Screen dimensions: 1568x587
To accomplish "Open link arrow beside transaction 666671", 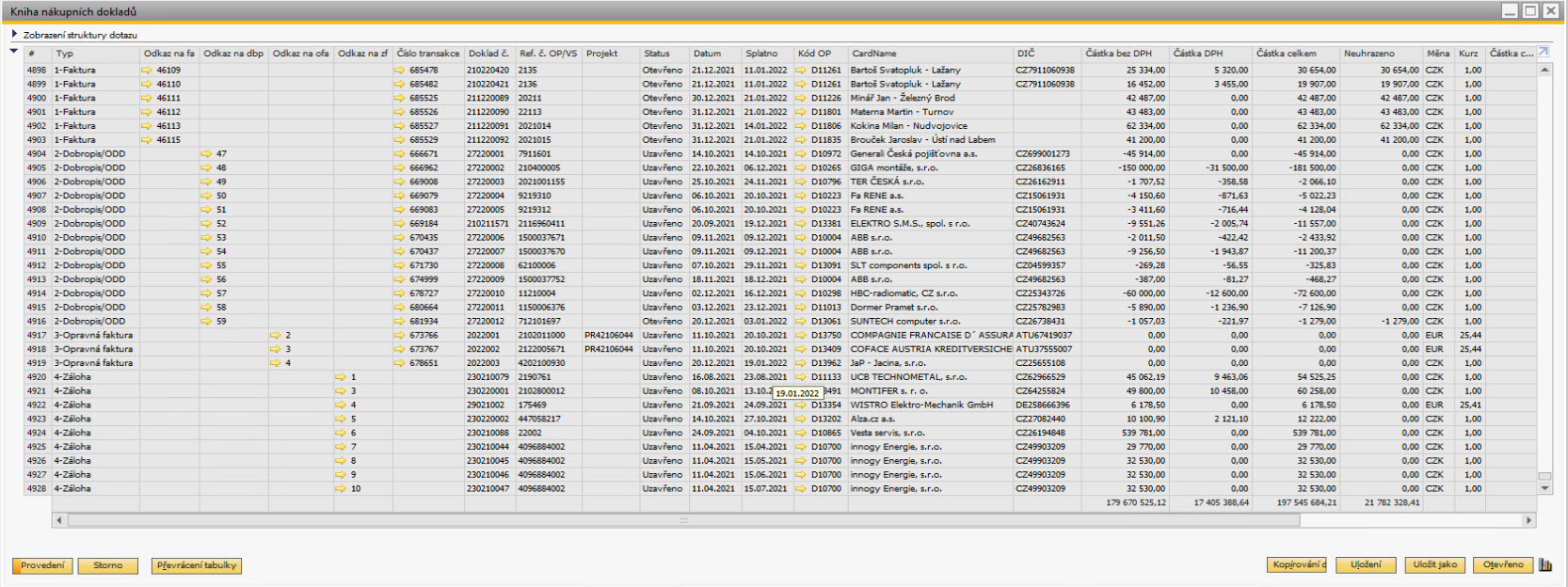I will [x=399, y=154].
